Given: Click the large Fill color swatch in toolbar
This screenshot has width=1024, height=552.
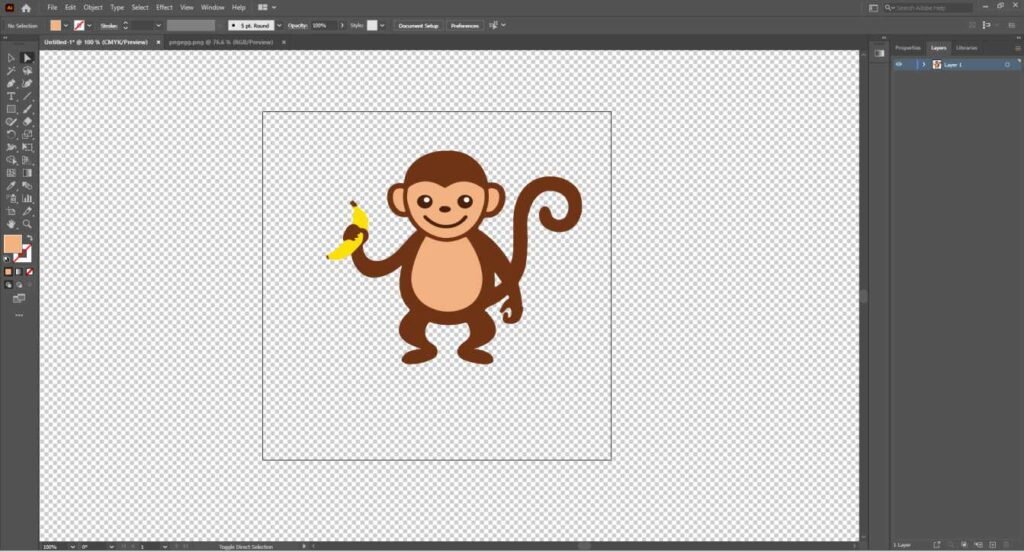Looking at the screenshot, I should click(x=12, y=244).
